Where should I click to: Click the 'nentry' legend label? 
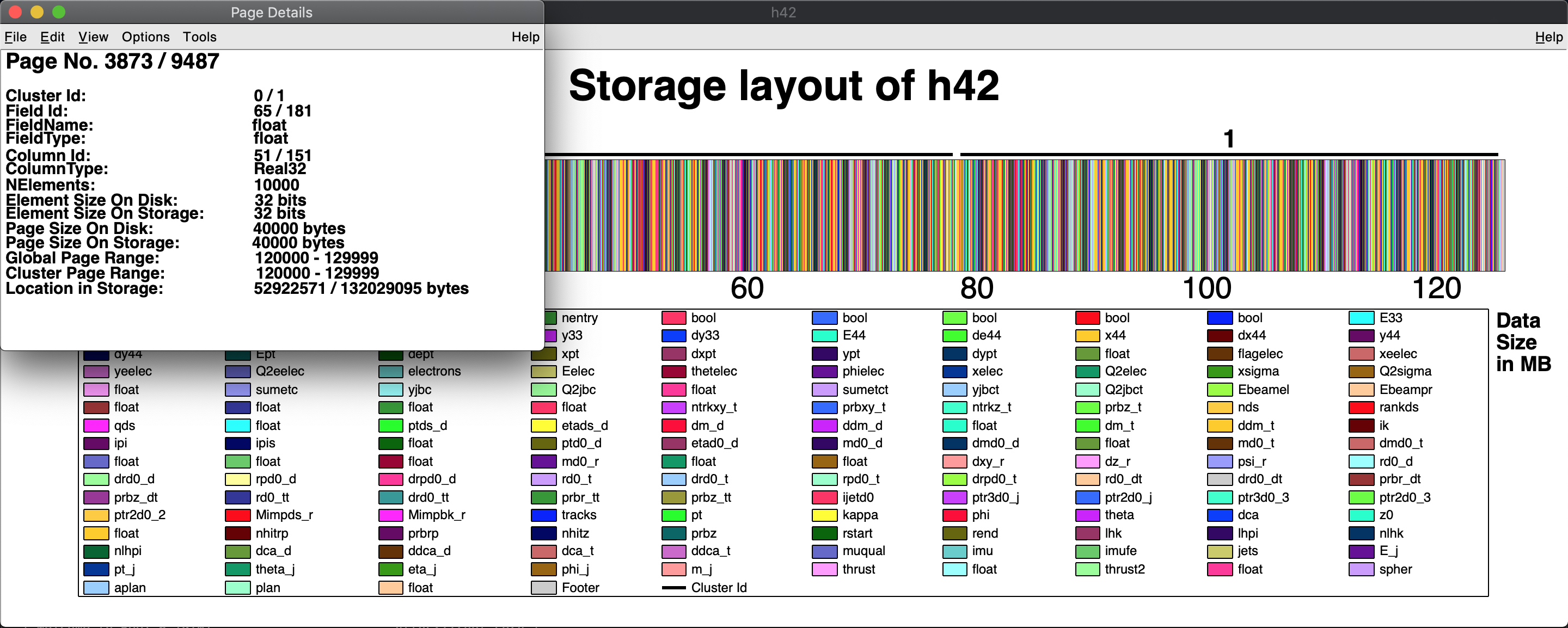point(579,318)
